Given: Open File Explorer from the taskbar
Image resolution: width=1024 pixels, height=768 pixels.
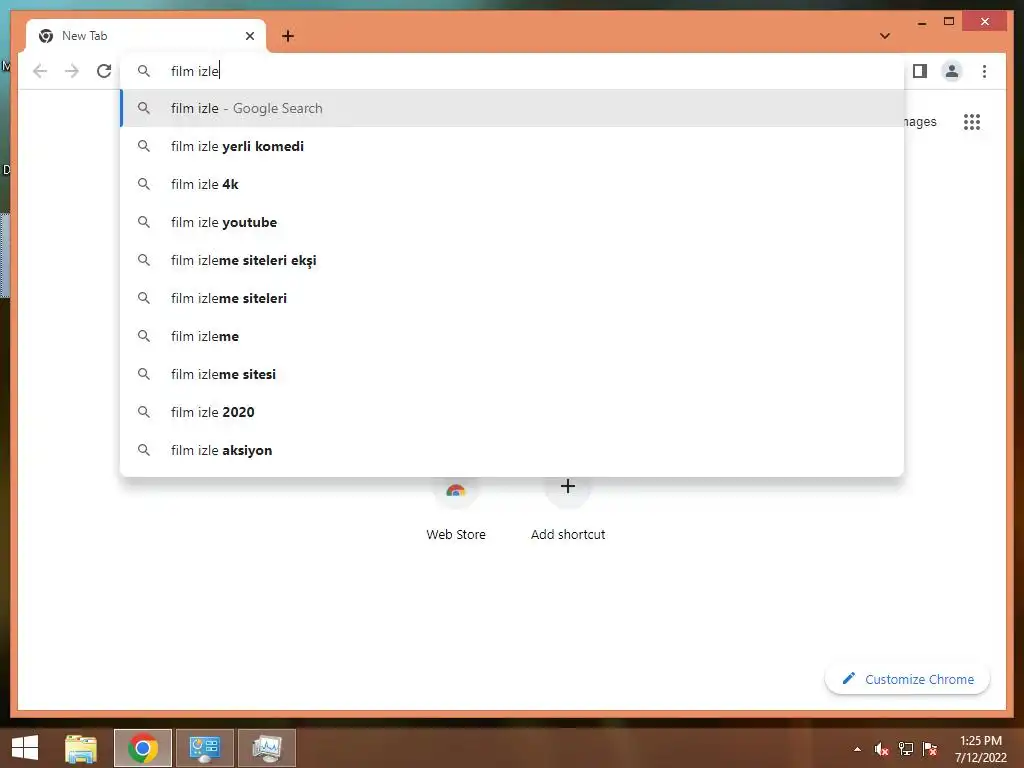Looking at the screenshot, I should [x=81, y=748].
